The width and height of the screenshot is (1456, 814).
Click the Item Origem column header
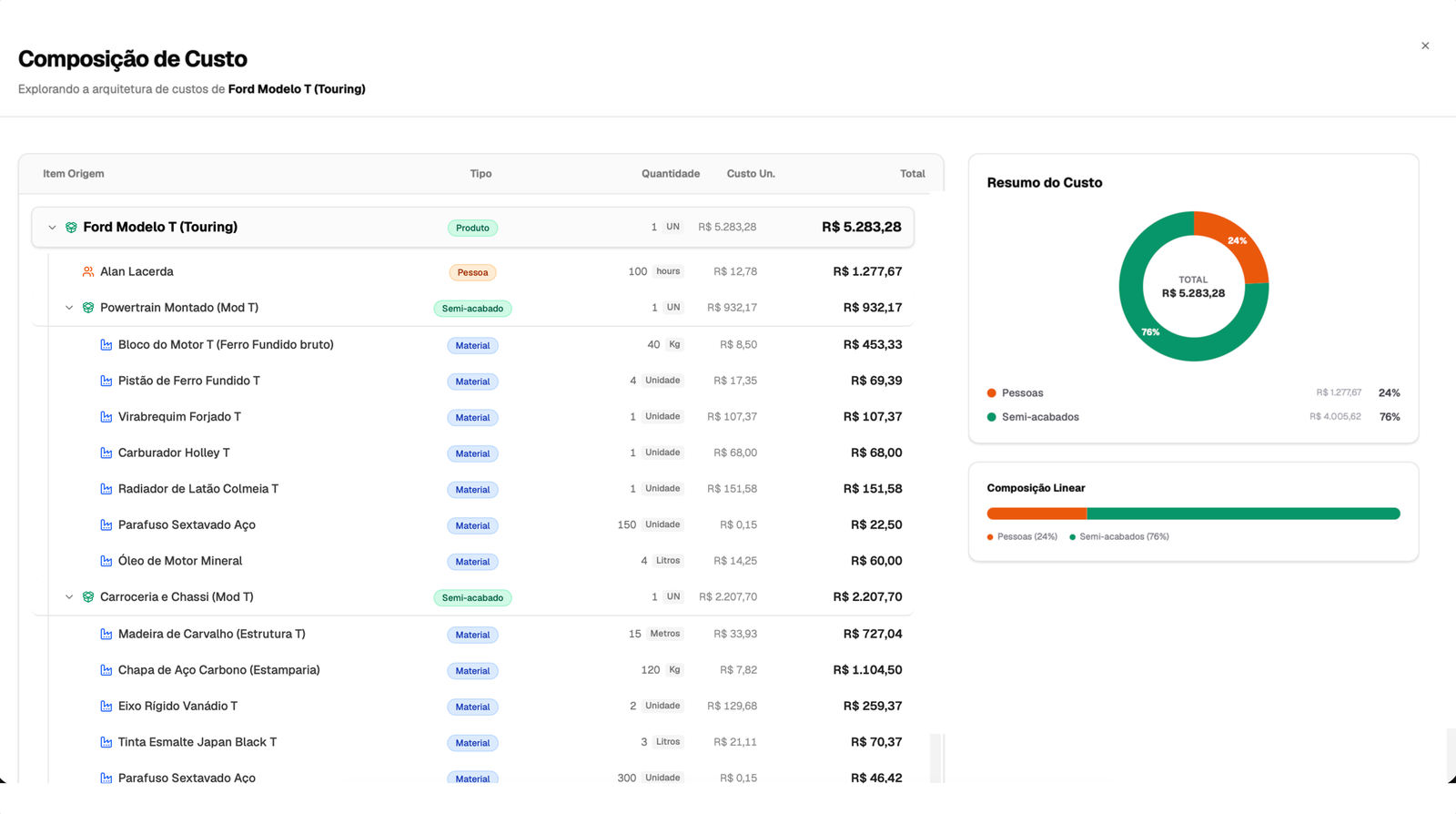(x=74, y=174)
